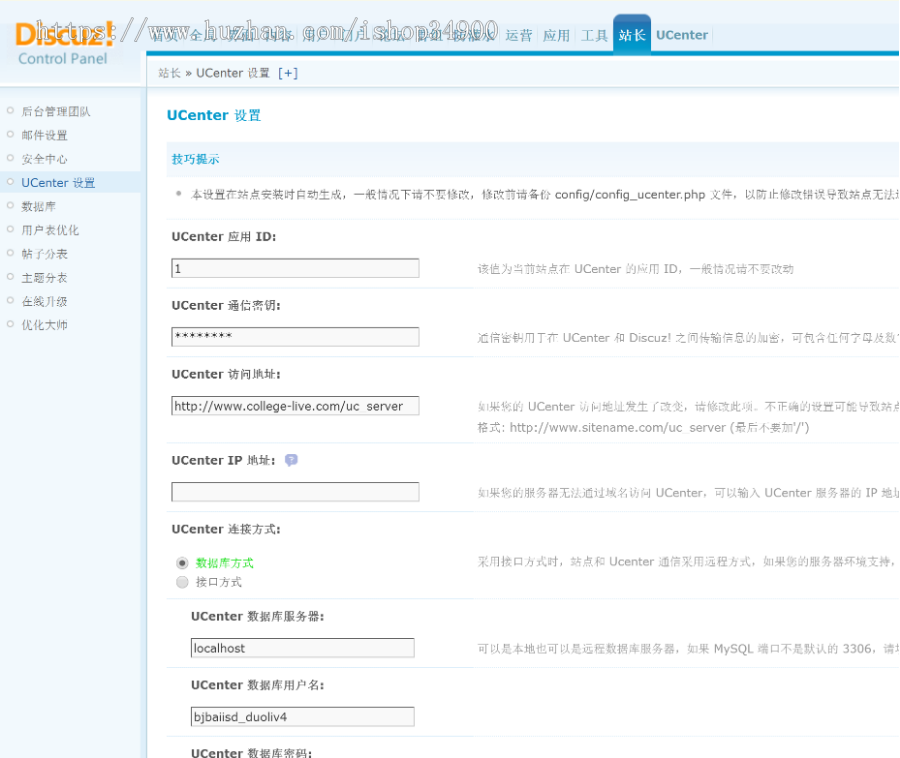
Task: Open the 应用 menu
Action: point(556,33)
